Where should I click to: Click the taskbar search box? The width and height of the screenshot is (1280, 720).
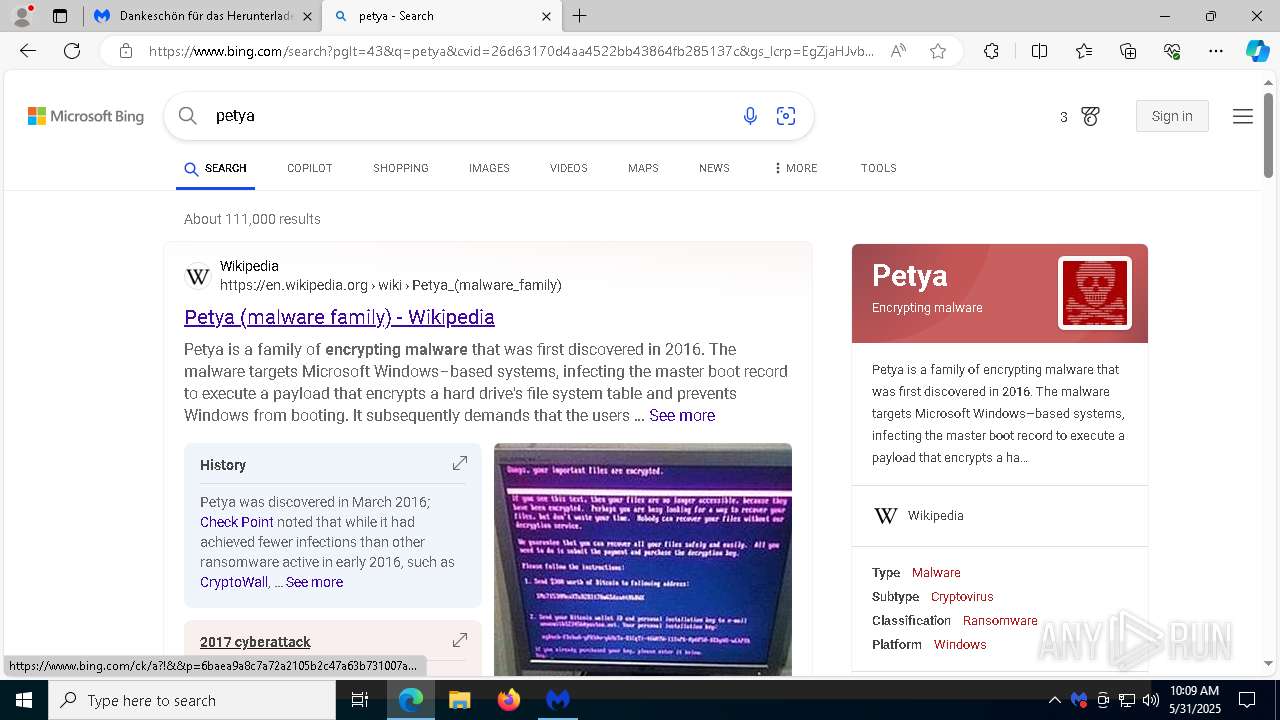coord(192,700)
